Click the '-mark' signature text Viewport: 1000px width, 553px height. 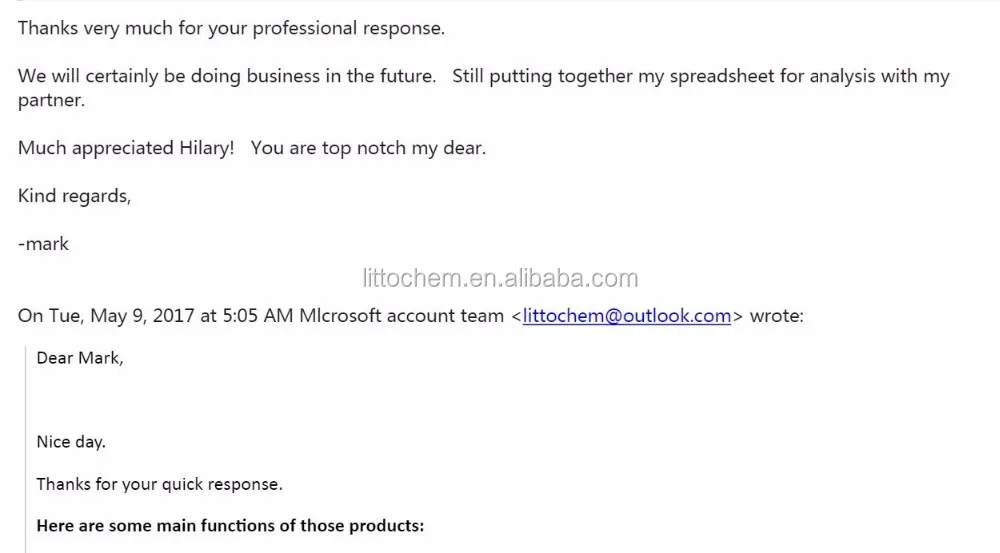(43, 244)
